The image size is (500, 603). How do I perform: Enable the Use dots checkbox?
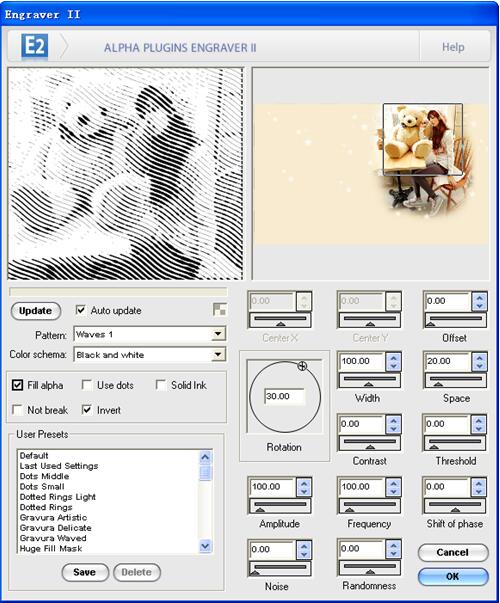87,385
